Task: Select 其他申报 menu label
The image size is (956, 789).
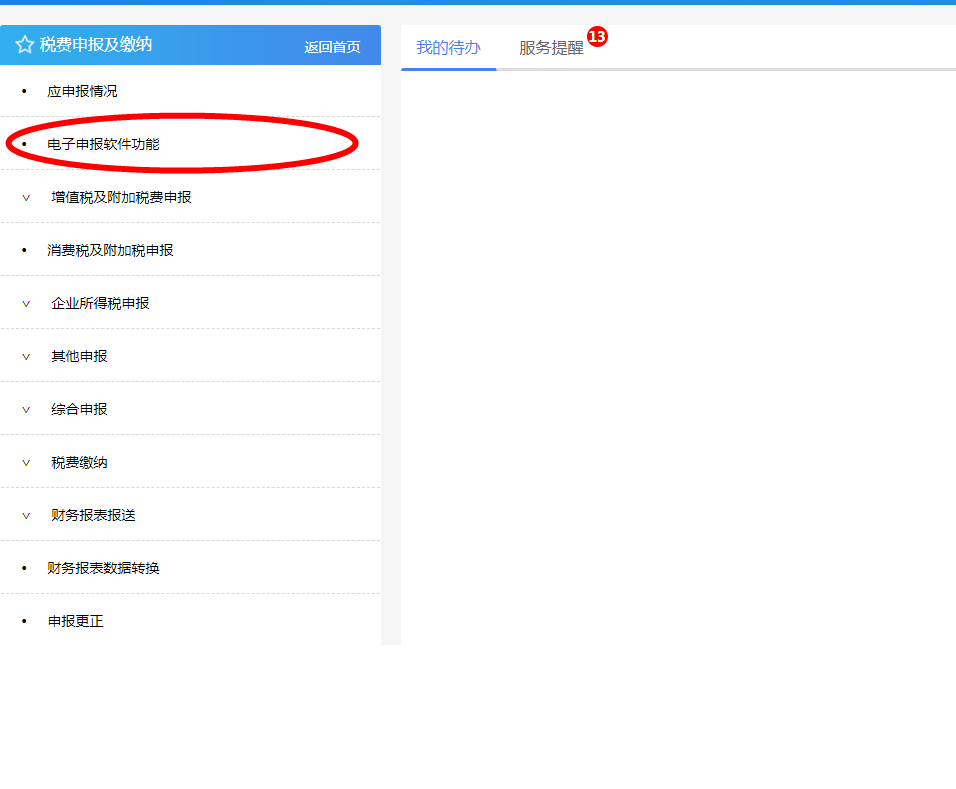Action: click(x=79, y=356)
